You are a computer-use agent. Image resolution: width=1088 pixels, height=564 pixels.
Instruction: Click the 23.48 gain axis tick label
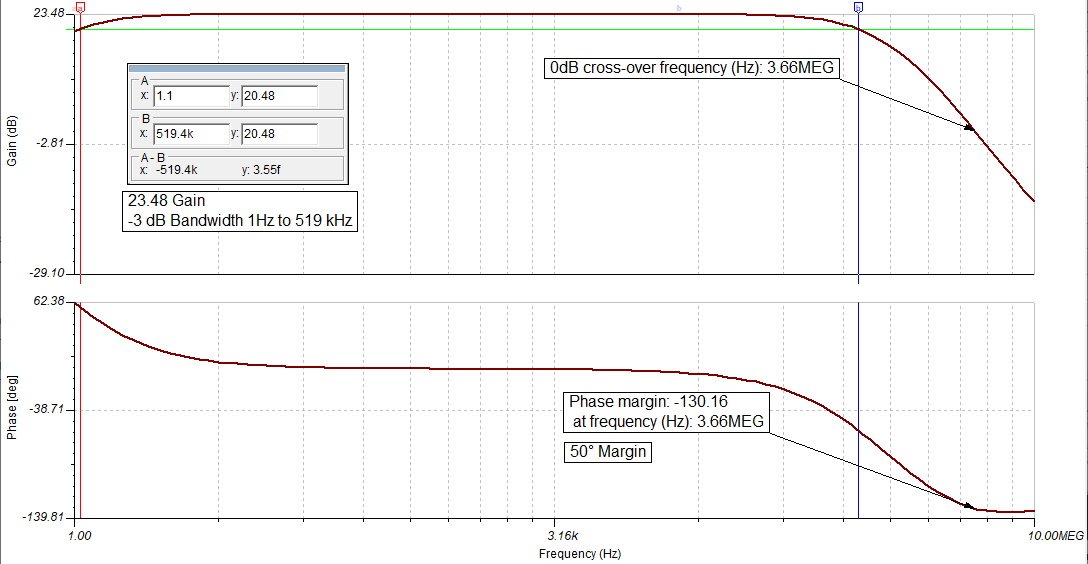click(x=49, y=13)
